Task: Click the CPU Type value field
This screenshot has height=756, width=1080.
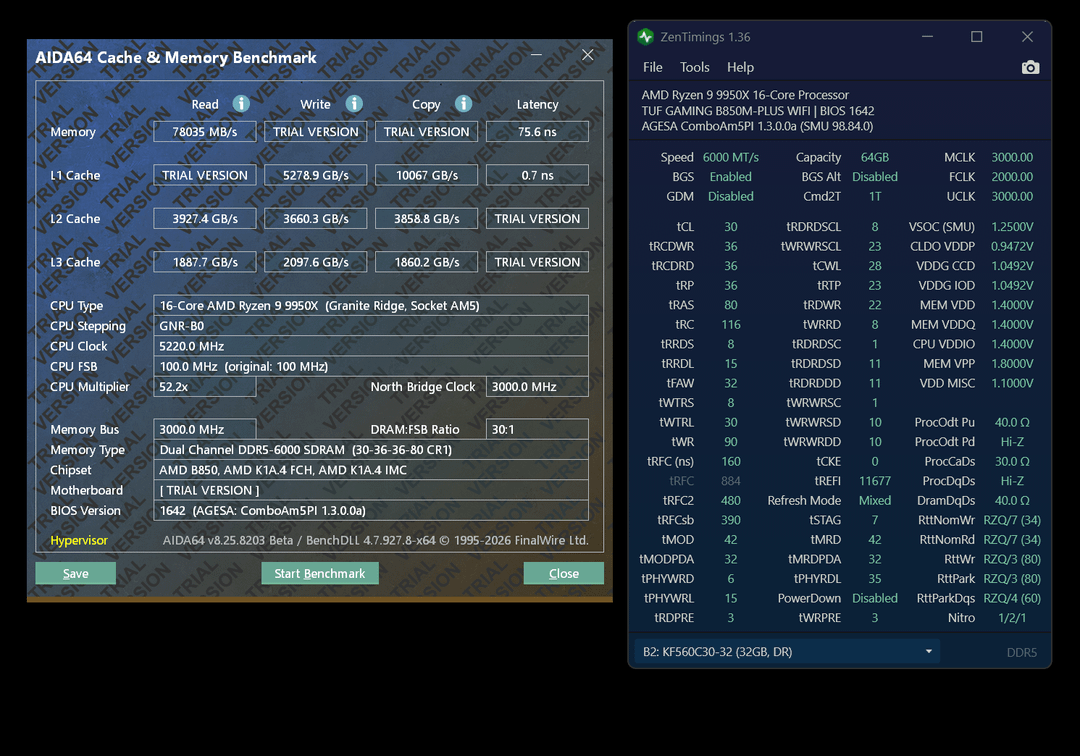Action: coord(371,306)
